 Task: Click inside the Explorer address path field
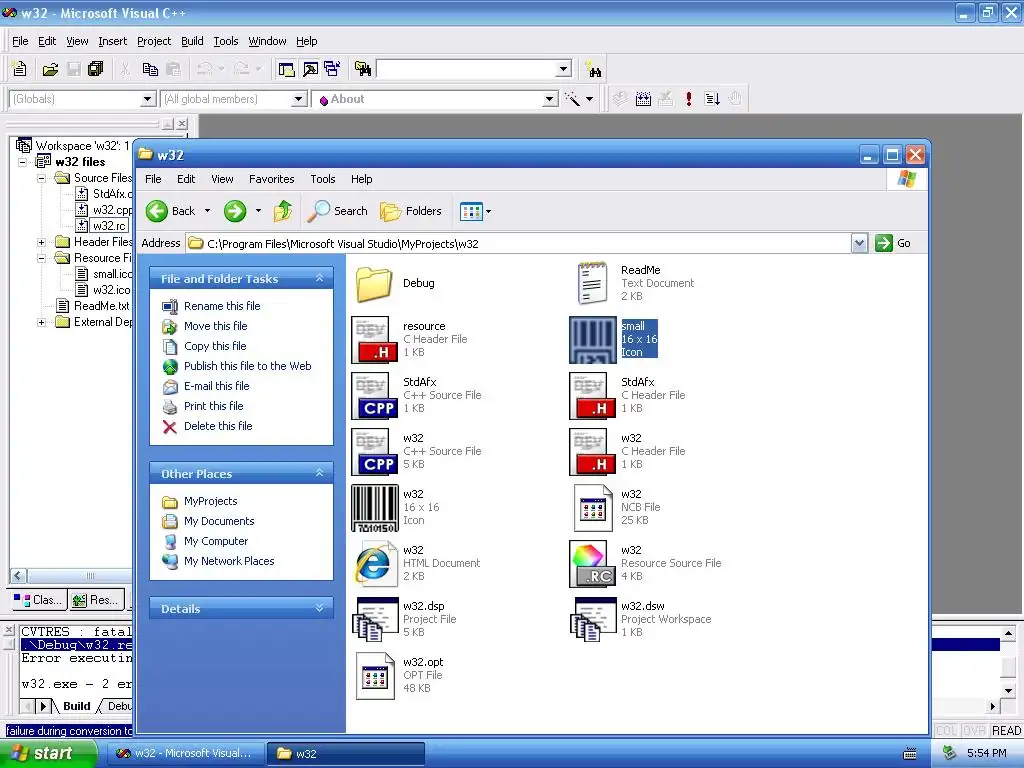tap(519, 244)
